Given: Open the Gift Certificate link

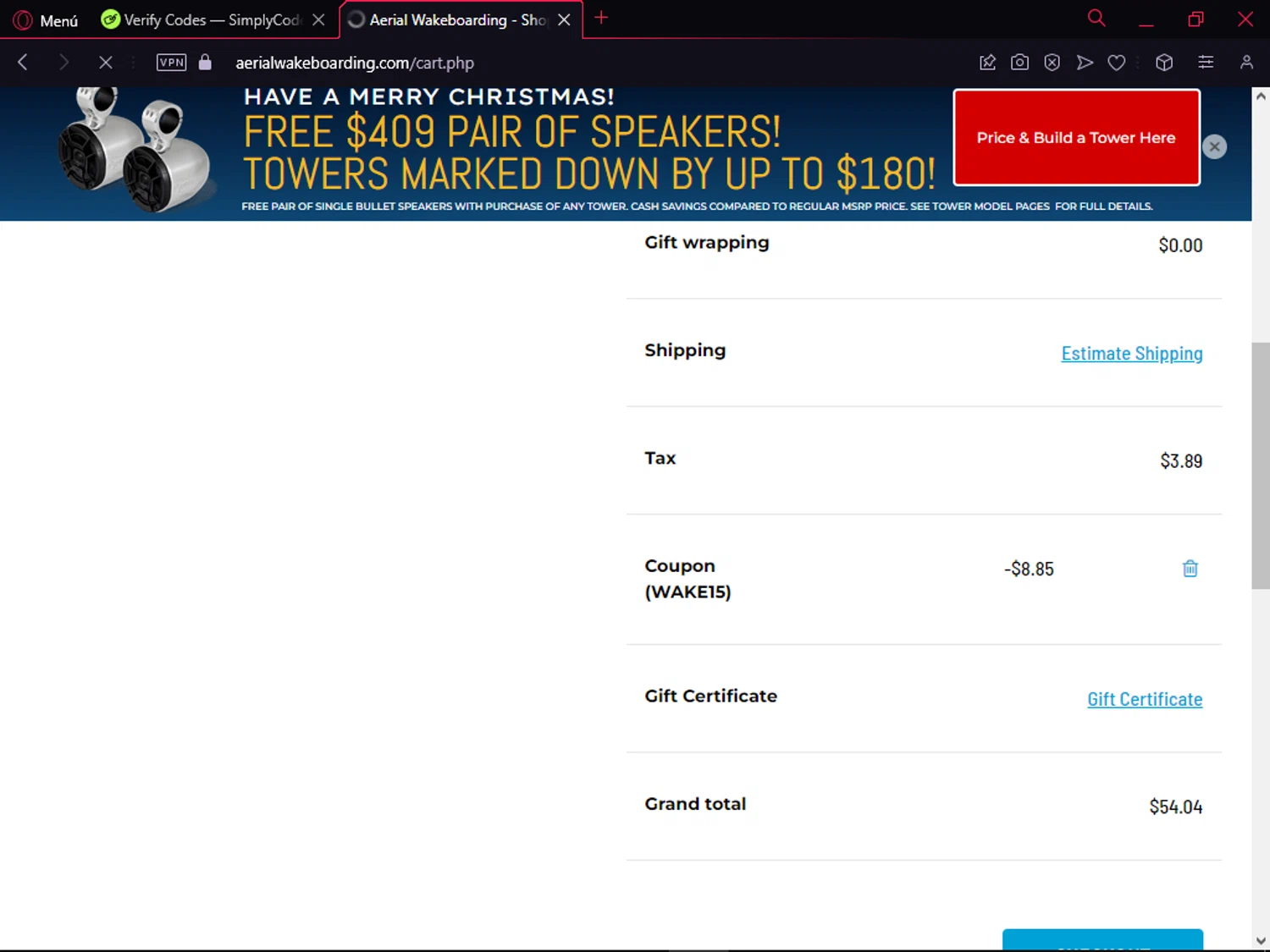Looking at the screenshot, I should click(1145, 699).
